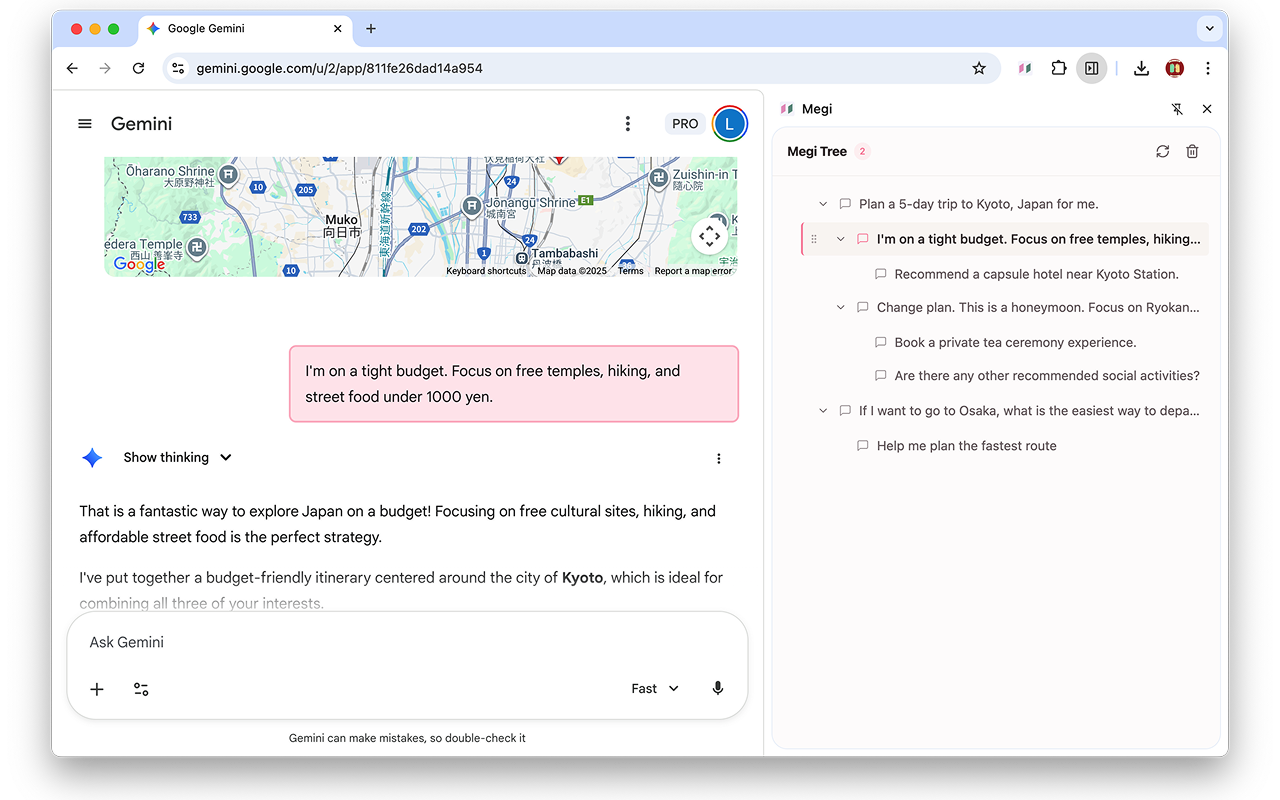Click the Megi logo in the side panel header
The image size is (1280, 800).
(x=787, y=109)
